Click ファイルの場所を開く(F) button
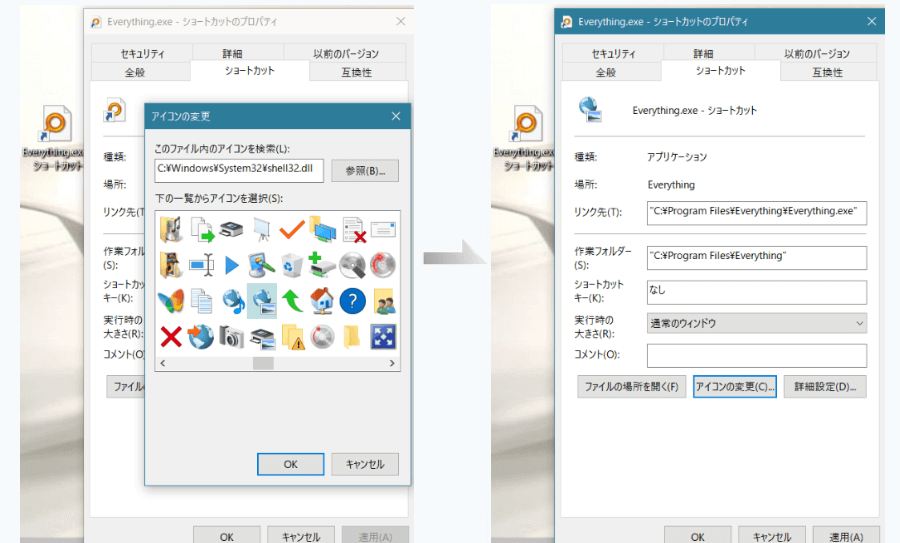This screenshot has height=543, width=900. click(631, 386)
